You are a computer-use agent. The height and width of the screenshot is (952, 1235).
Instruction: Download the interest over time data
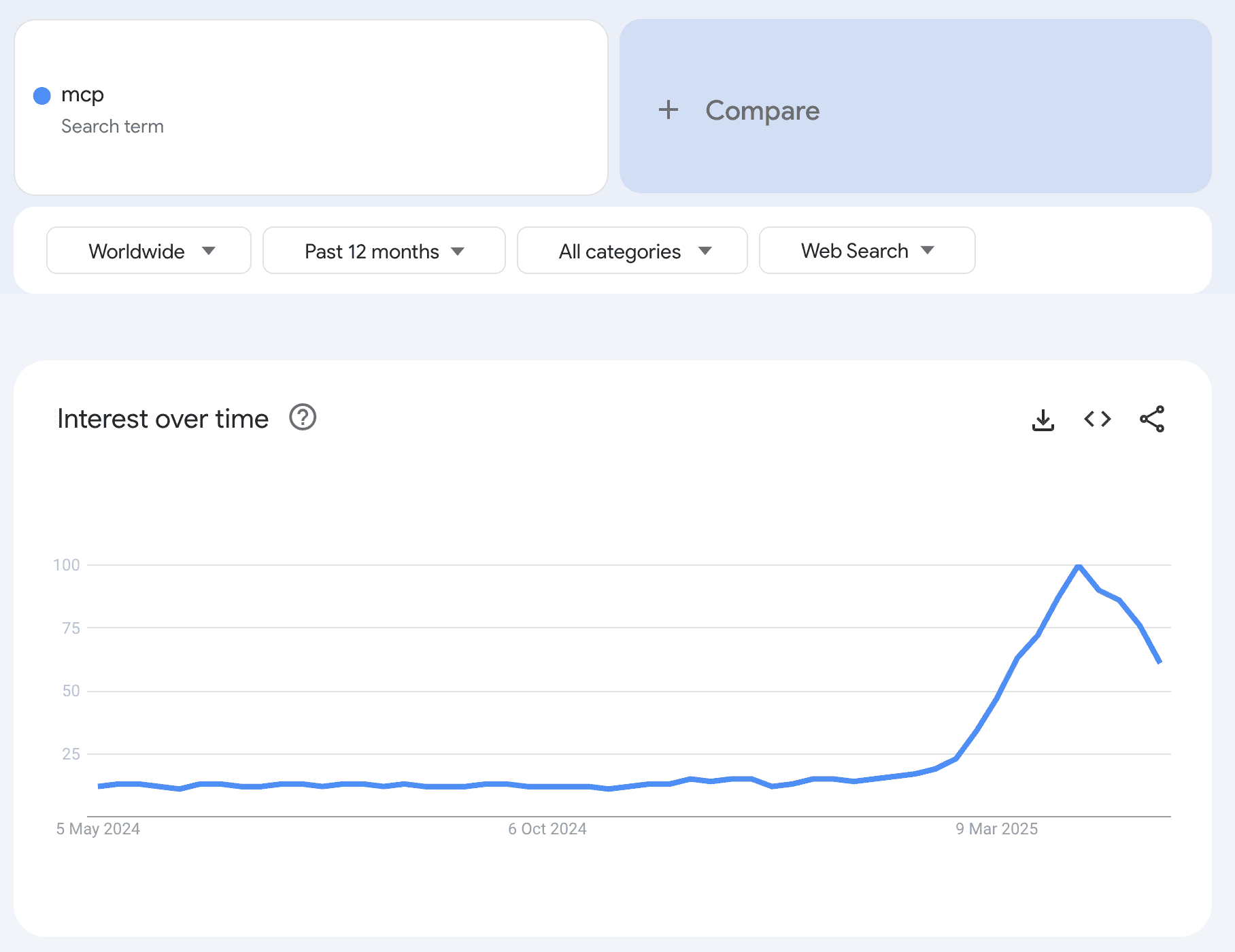pyautogui.click(x=1043, y=420)
